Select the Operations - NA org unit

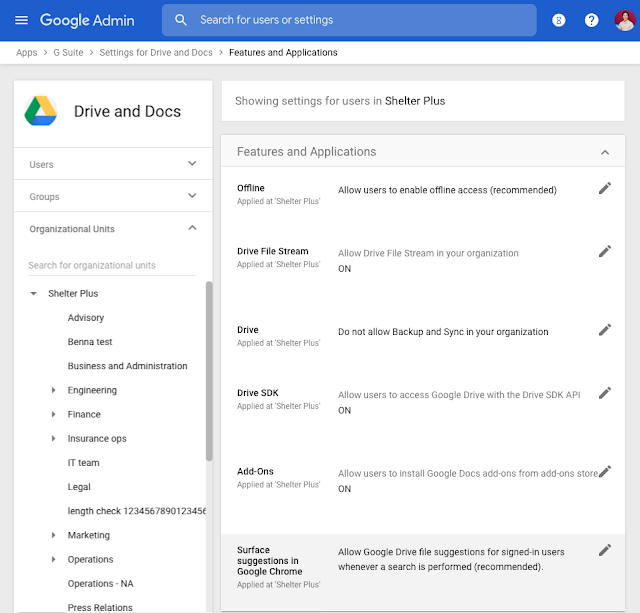[x=100, y=583]
